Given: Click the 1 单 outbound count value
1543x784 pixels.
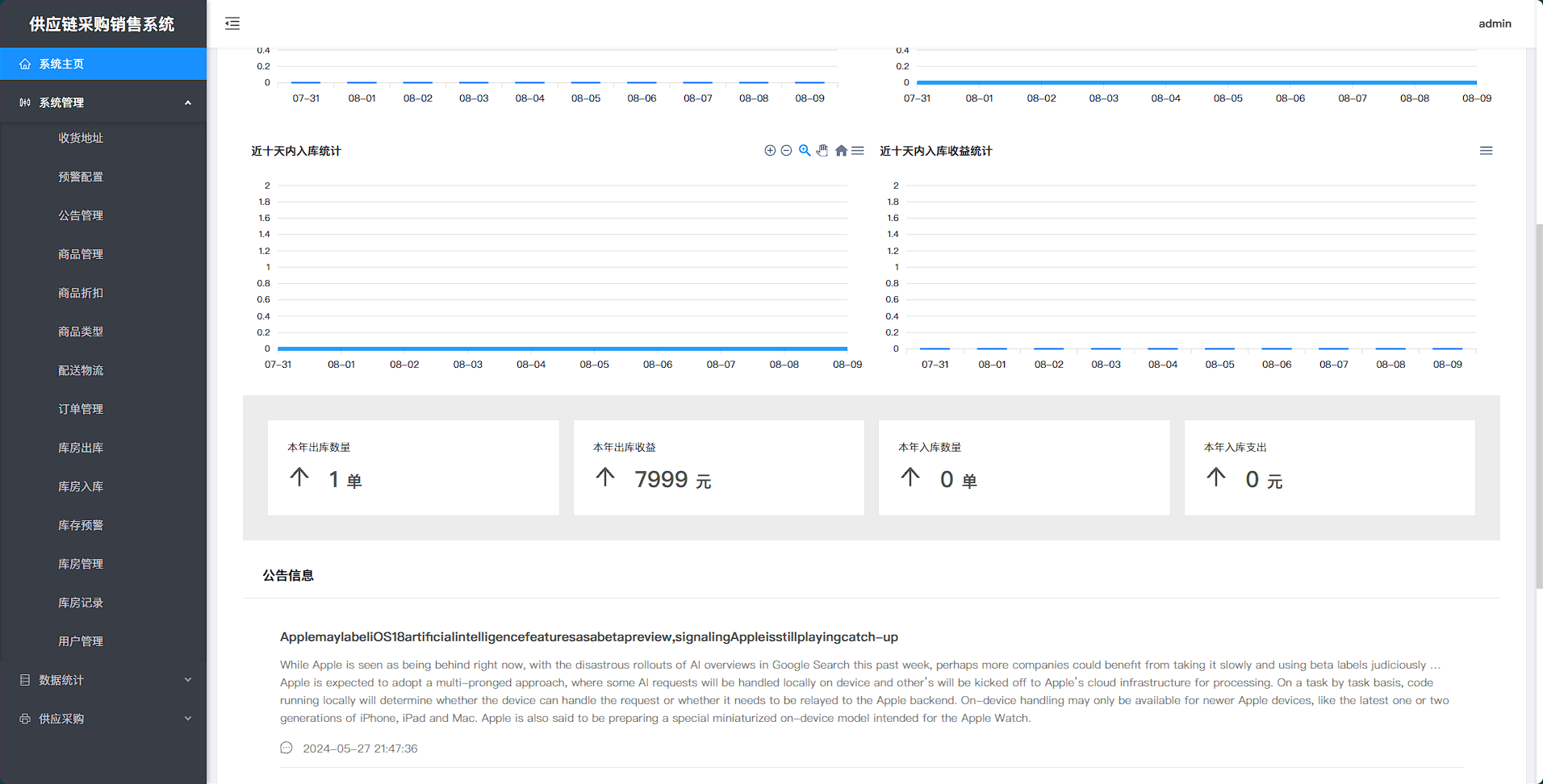Looking at the screenshot, I should (x=345, y=480).
